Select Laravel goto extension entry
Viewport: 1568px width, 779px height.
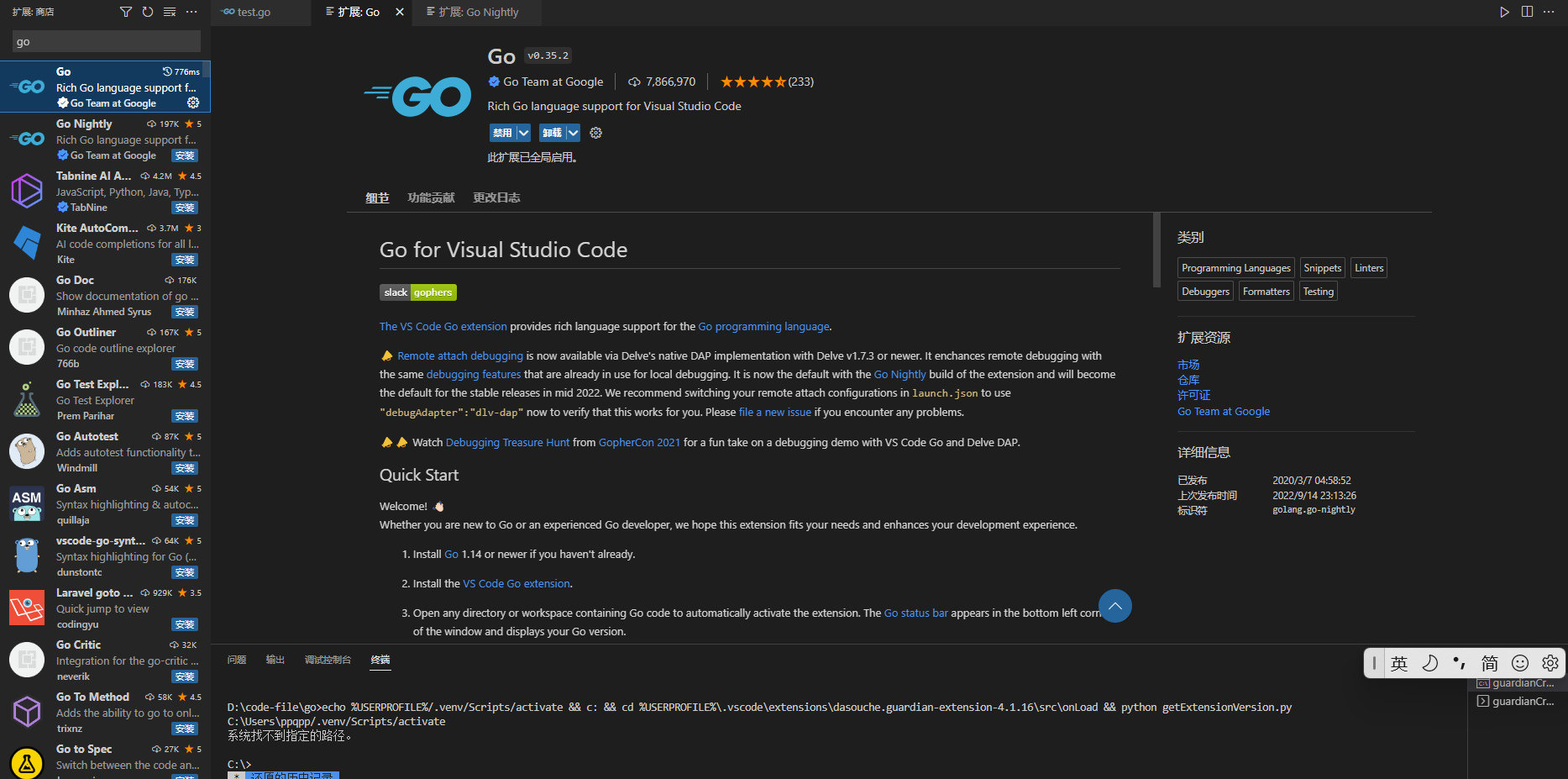[x=105, y=608]
